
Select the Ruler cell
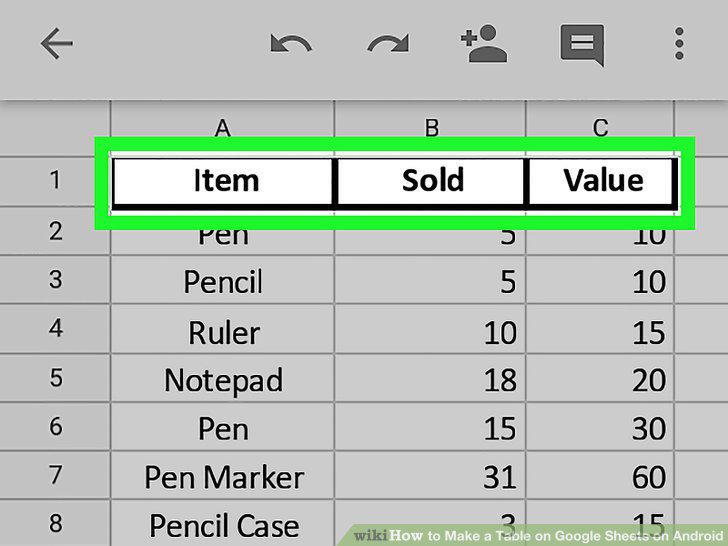coord(222,330)
